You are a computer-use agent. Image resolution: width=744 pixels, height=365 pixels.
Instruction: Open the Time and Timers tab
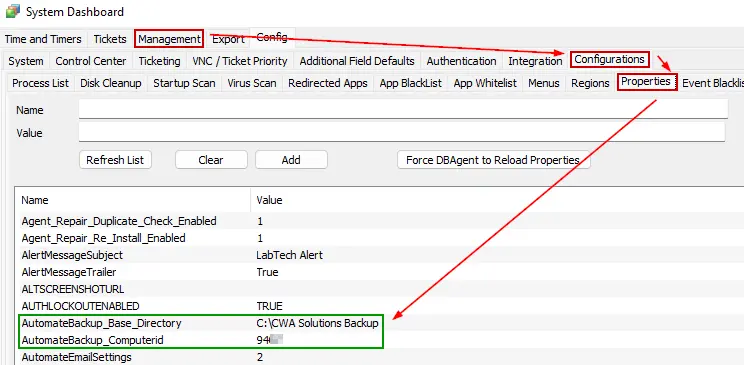click(43, 39)
